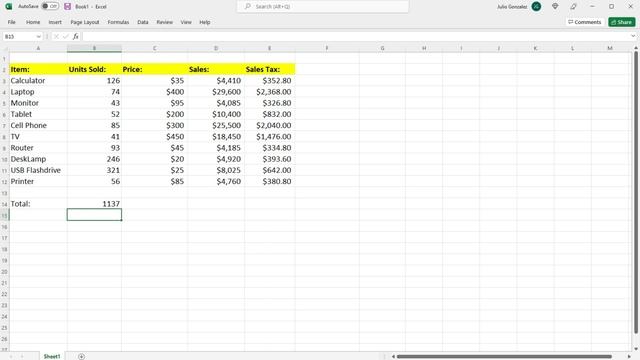Click the Search box in title bar
Viewport: 640px width, 360px height.
[323, 7]
